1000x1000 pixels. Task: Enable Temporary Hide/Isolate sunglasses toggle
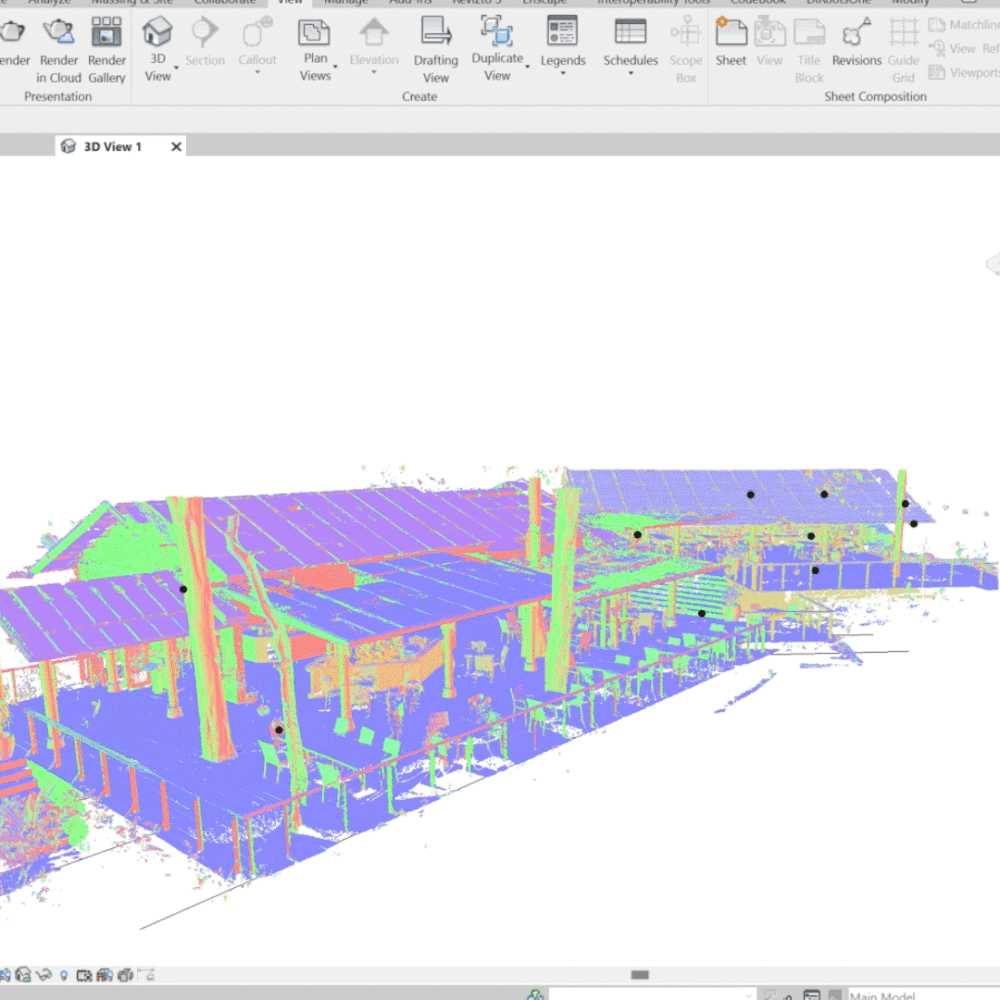click(x=42, y=973)
